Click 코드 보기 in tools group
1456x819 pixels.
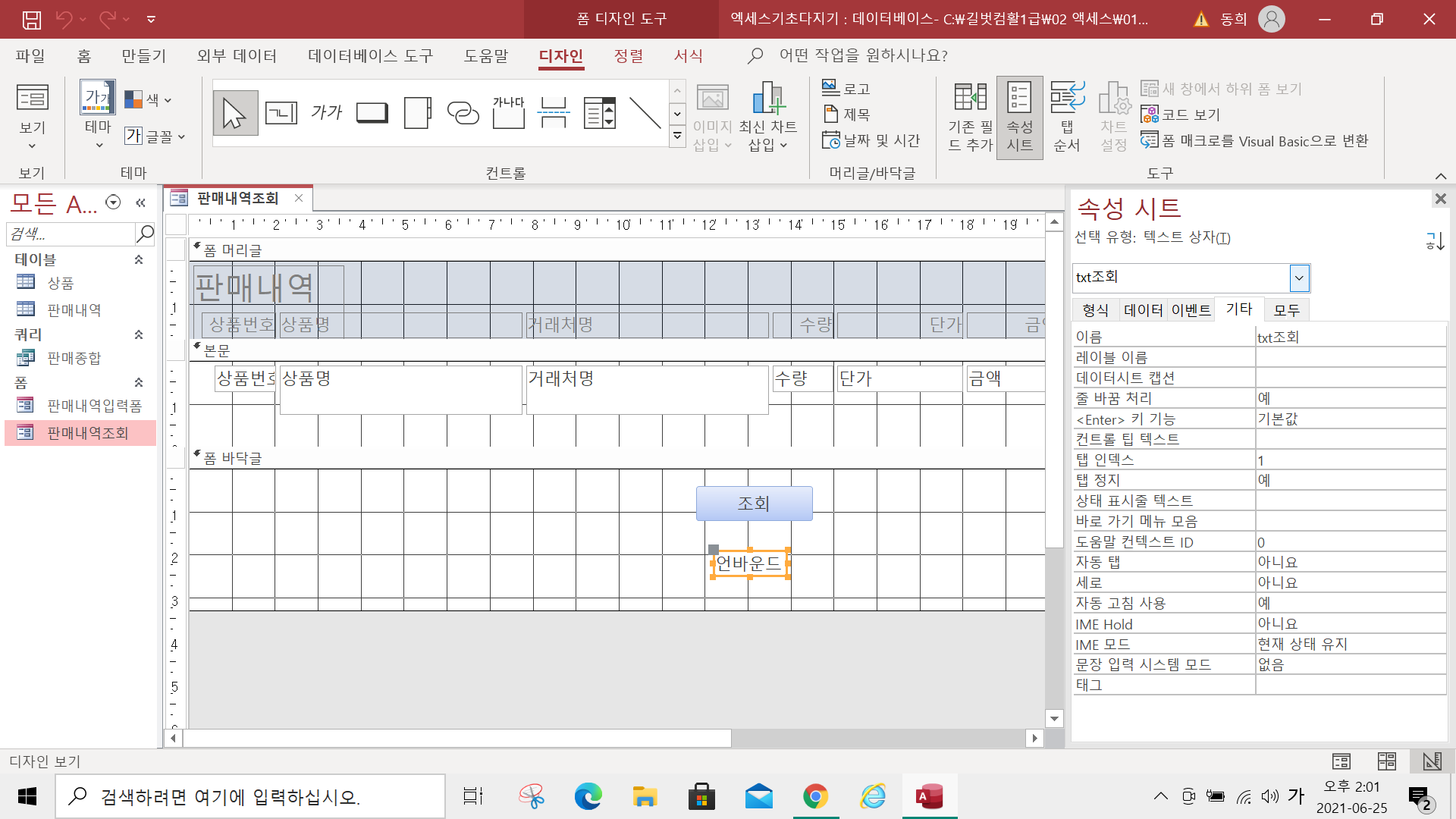click(1181, 115)
